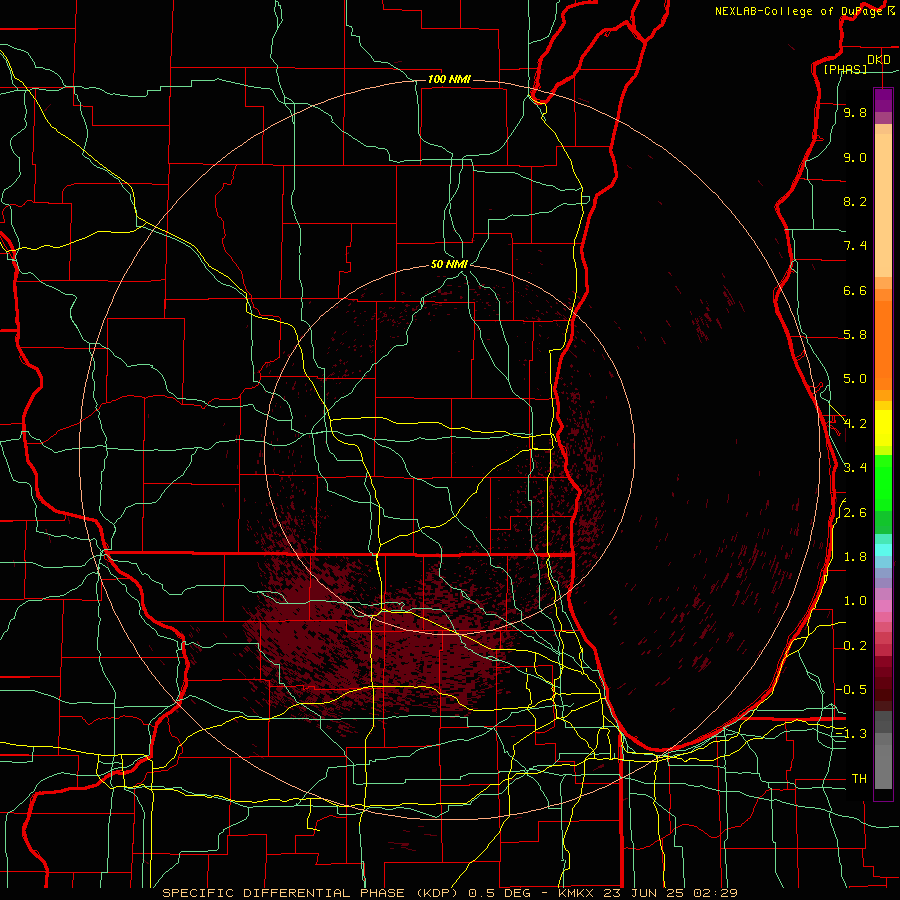Click the 0.2 color scale value
This screenshot has height=900, width=900.
tap(855, 646)
